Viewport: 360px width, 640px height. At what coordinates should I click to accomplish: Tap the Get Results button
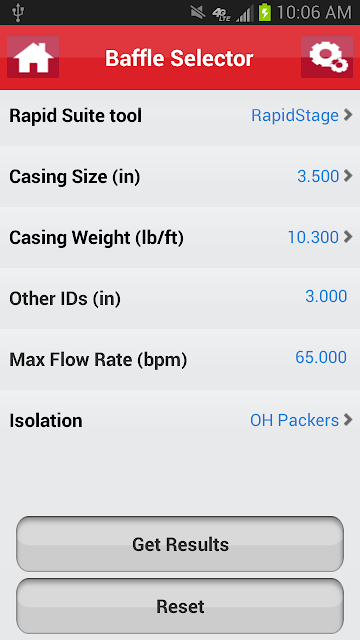180,544
